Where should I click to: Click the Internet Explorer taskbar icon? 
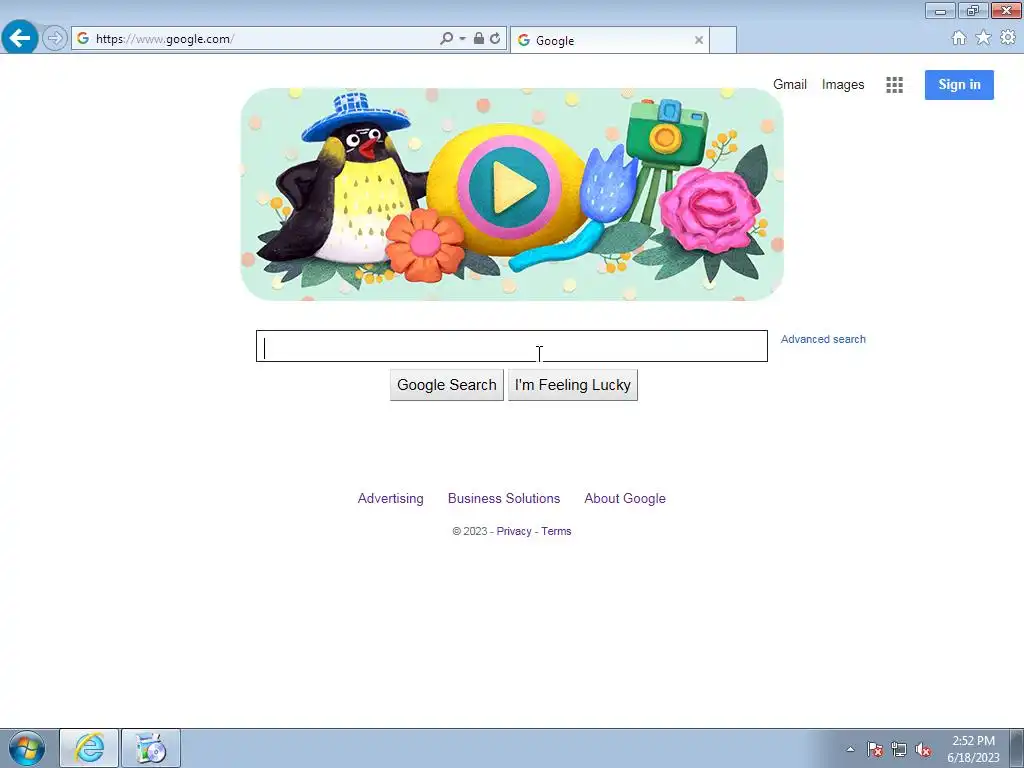coord(89,748)
